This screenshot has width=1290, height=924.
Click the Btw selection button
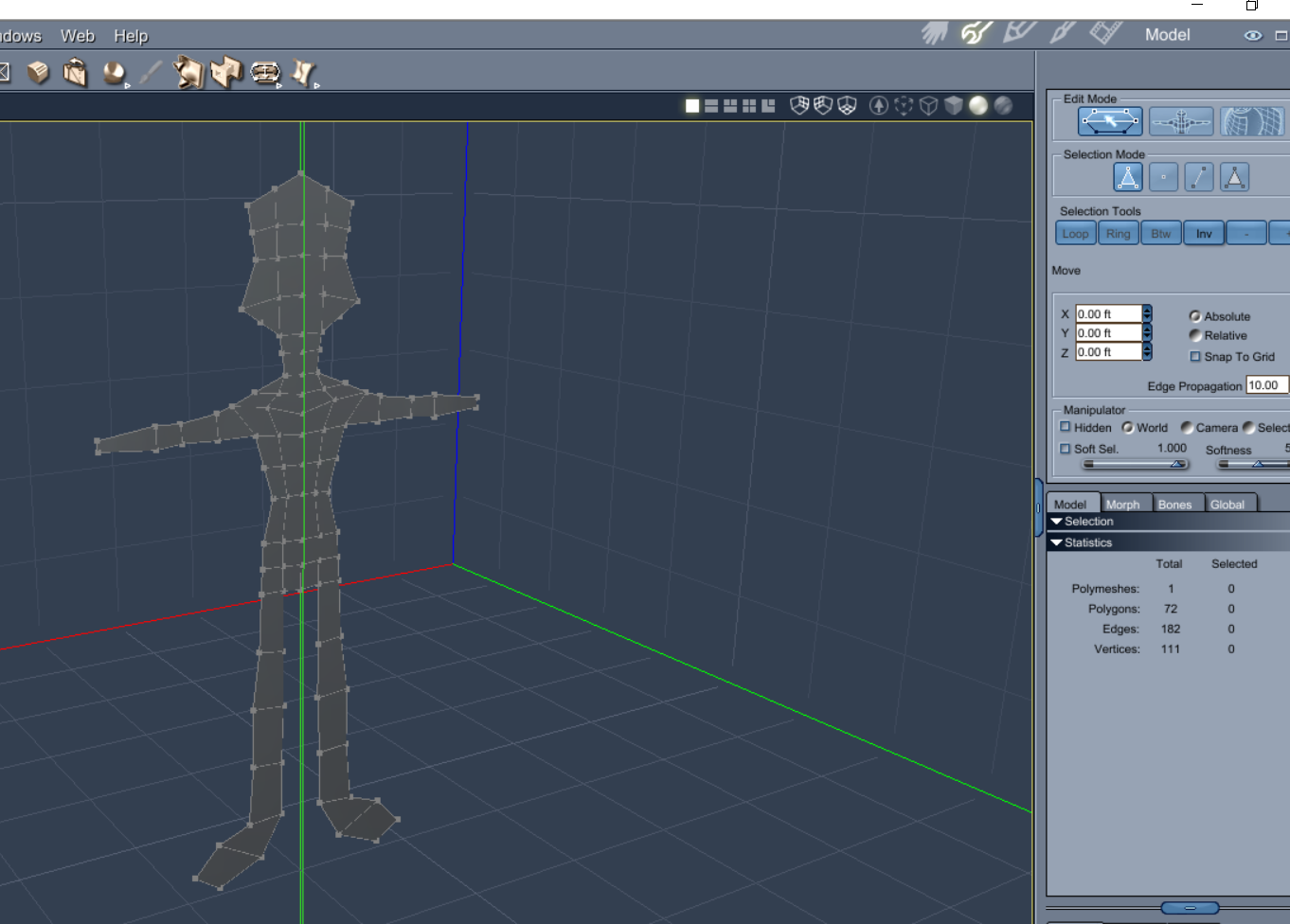(x=1161, y=233)
